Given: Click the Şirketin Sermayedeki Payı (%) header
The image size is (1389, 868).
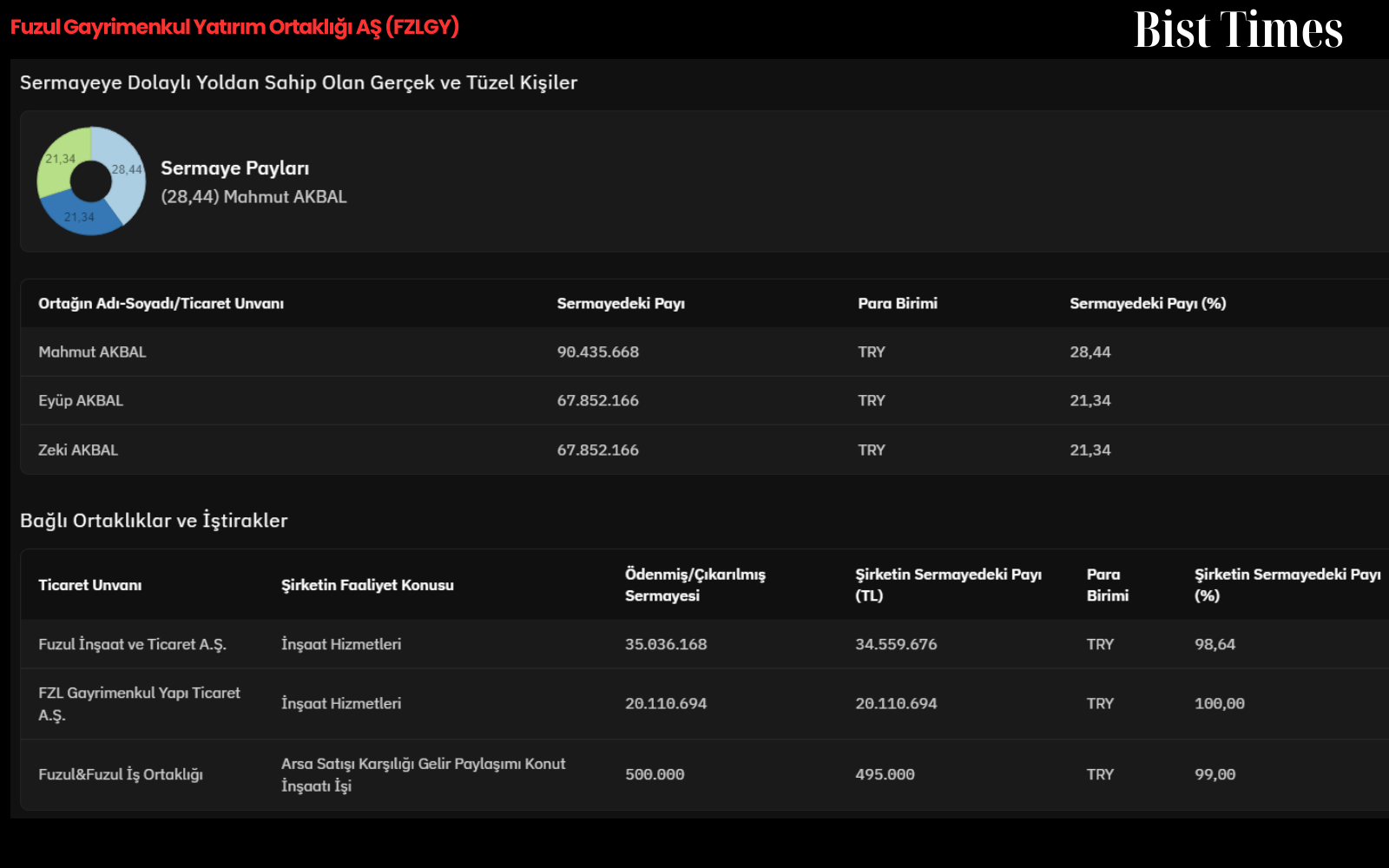Looking at the screenshot, I should tap(1287, 585).
